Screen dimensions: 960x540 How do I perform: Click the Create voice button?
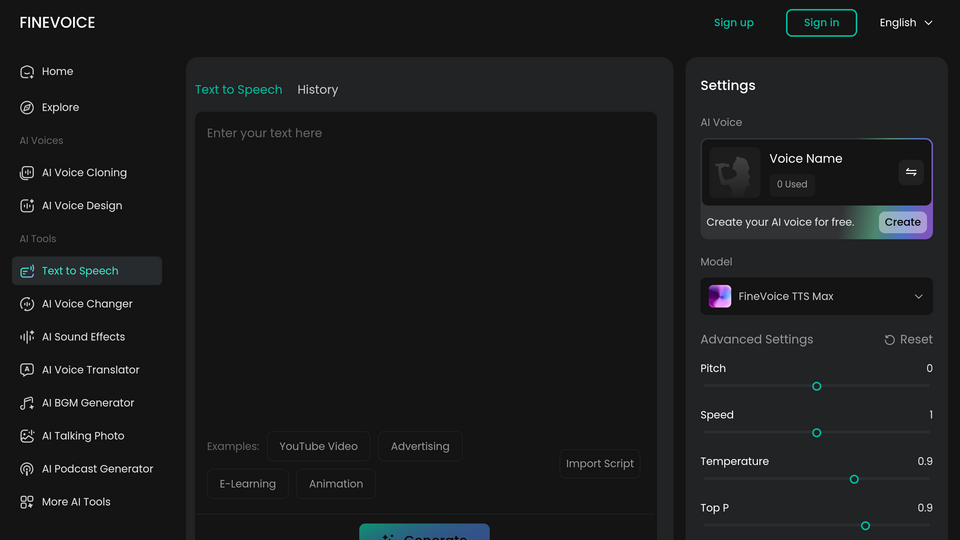(x=902, y=222)
